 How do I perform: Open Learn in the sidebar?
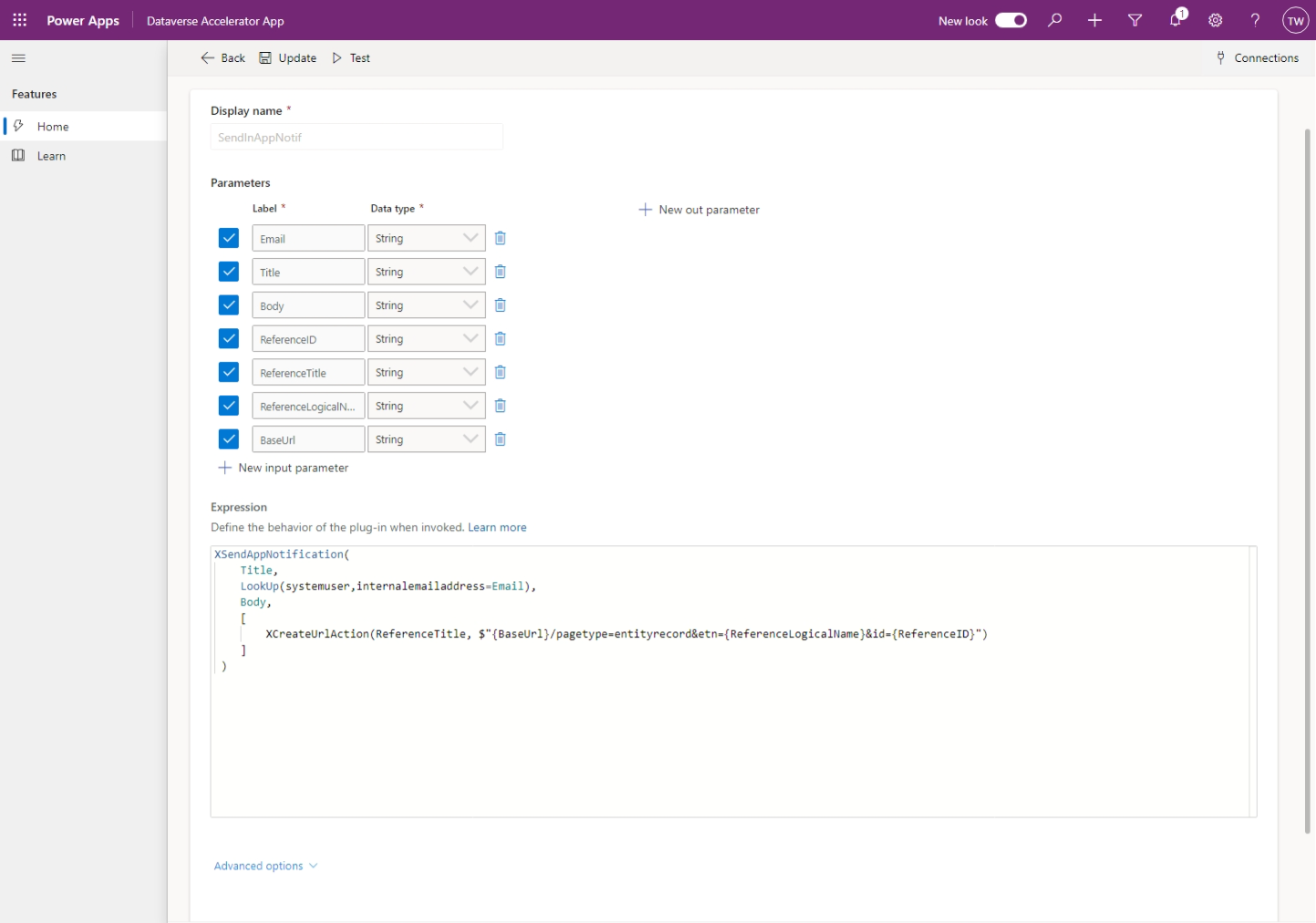pyautogui.click(x=84, y=156)
